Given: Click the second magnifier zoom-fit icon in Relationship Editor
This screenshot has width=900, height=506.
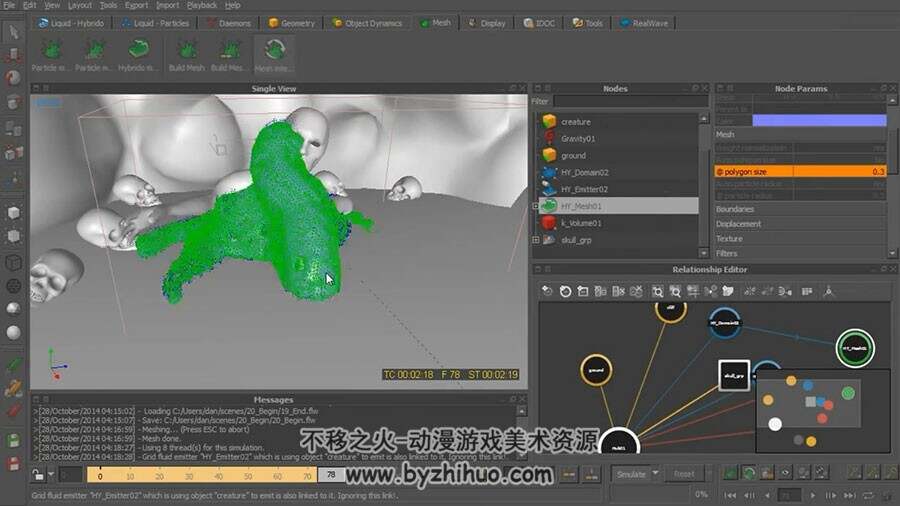Looking at the screenshot, I should (675, 291).
